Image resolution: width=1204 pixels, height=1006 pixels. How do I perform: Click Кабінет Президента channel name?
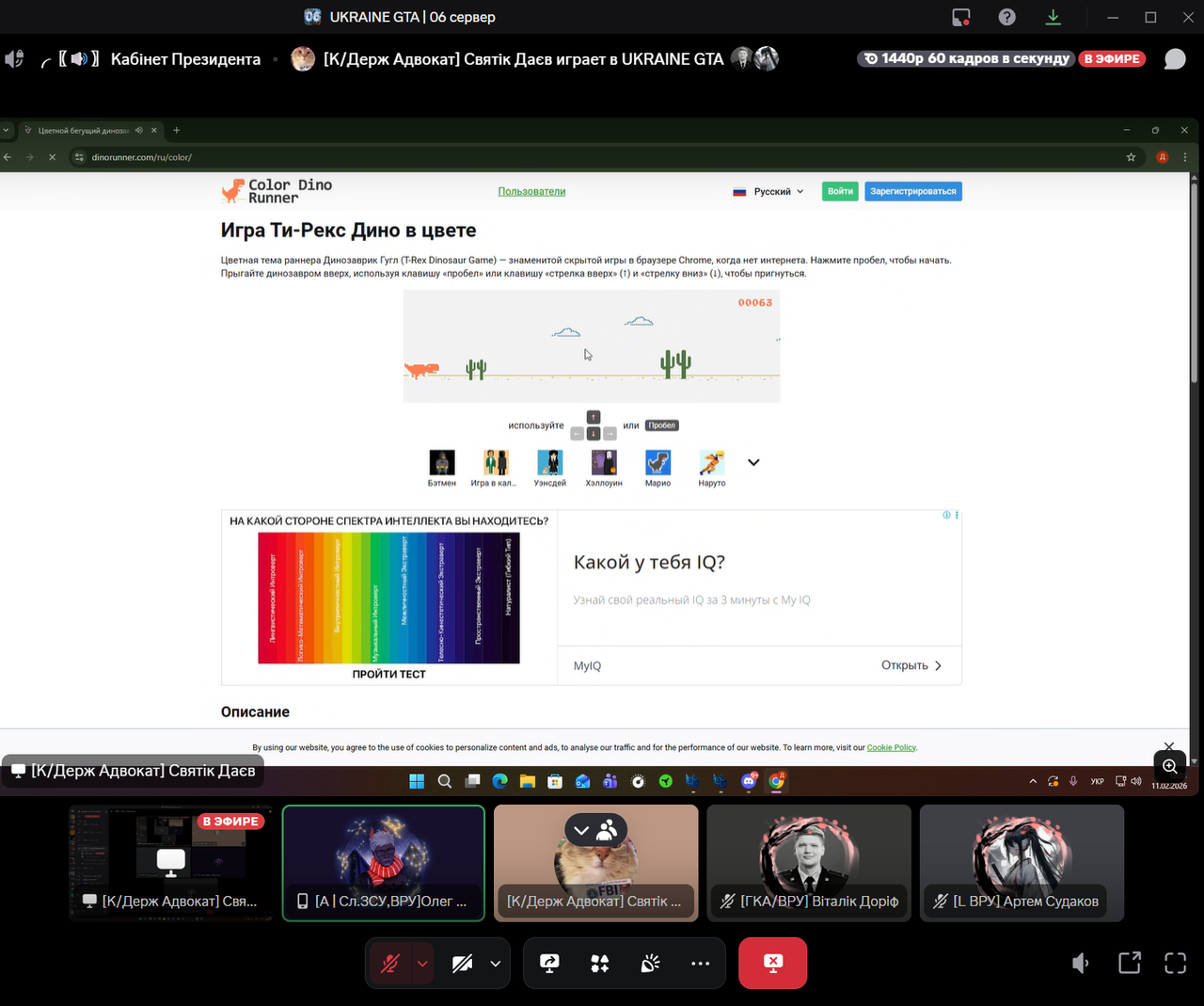tap(185, 58)
